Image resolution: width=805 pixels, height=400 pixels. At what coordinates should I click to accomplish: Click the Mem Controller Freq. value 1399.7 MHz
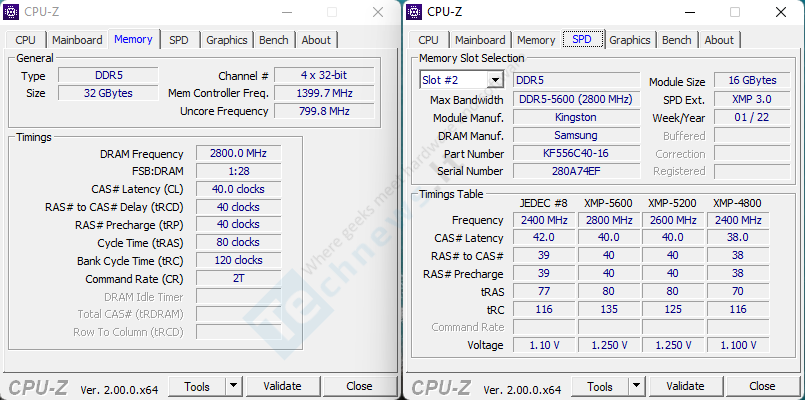(x=324, y=93)
